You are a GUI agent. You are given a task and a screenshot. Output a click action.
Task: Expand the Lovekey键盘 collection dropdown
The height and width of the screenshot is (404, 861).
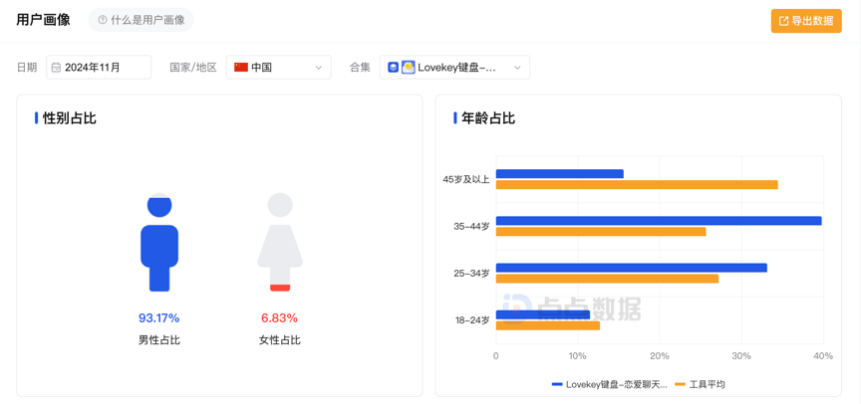click(455, 68)
